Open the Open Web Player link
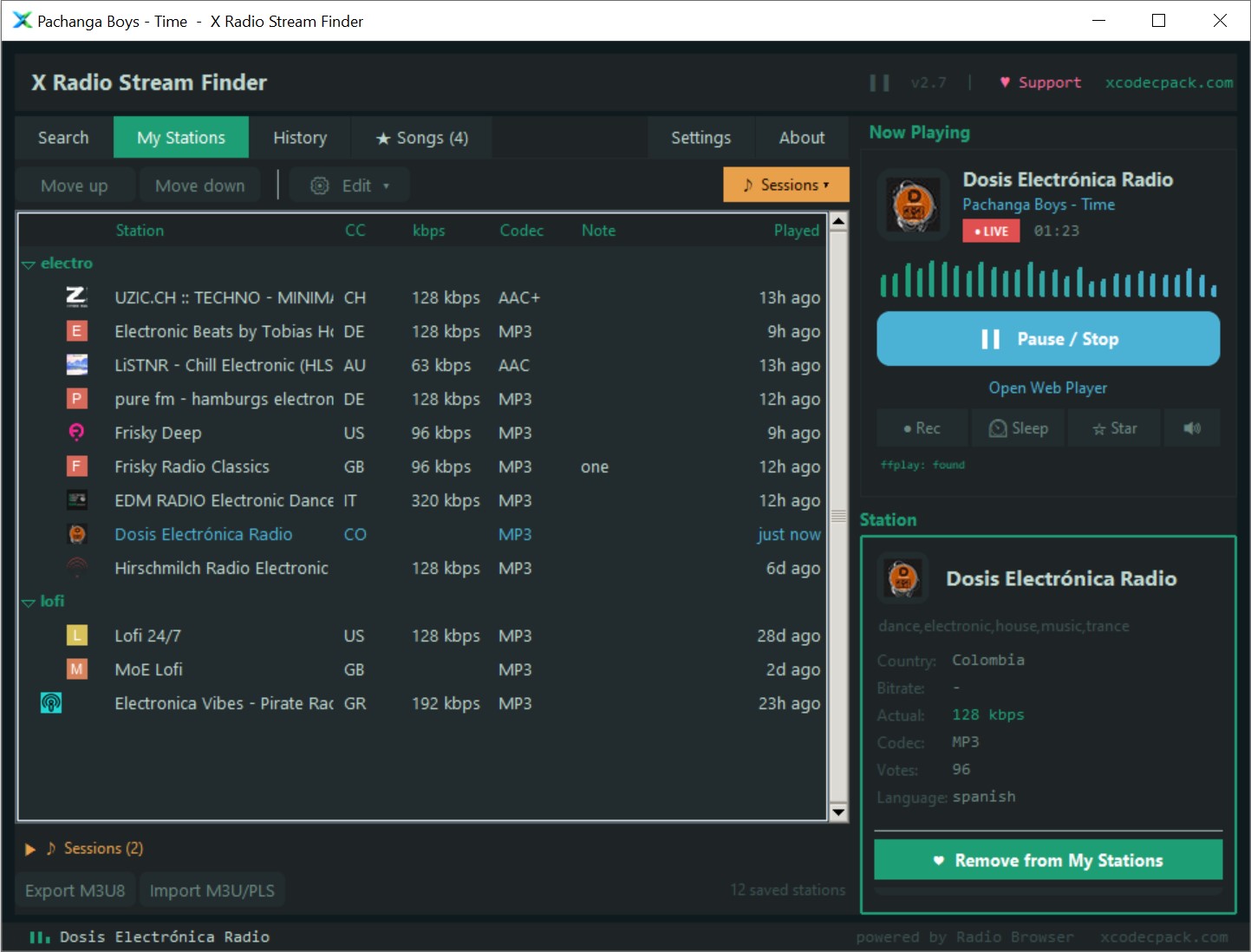Viewport: 1251px width, 952px height. [x=1048, y=388]
